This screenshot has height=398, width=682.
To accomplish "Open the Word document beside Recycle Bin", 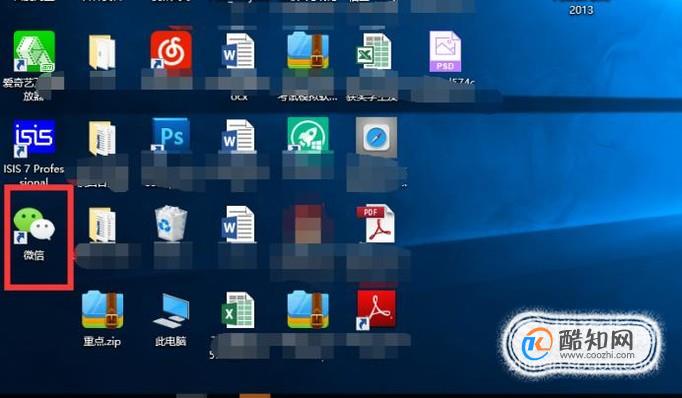I will pyautogui.click(x=238, y=224).
